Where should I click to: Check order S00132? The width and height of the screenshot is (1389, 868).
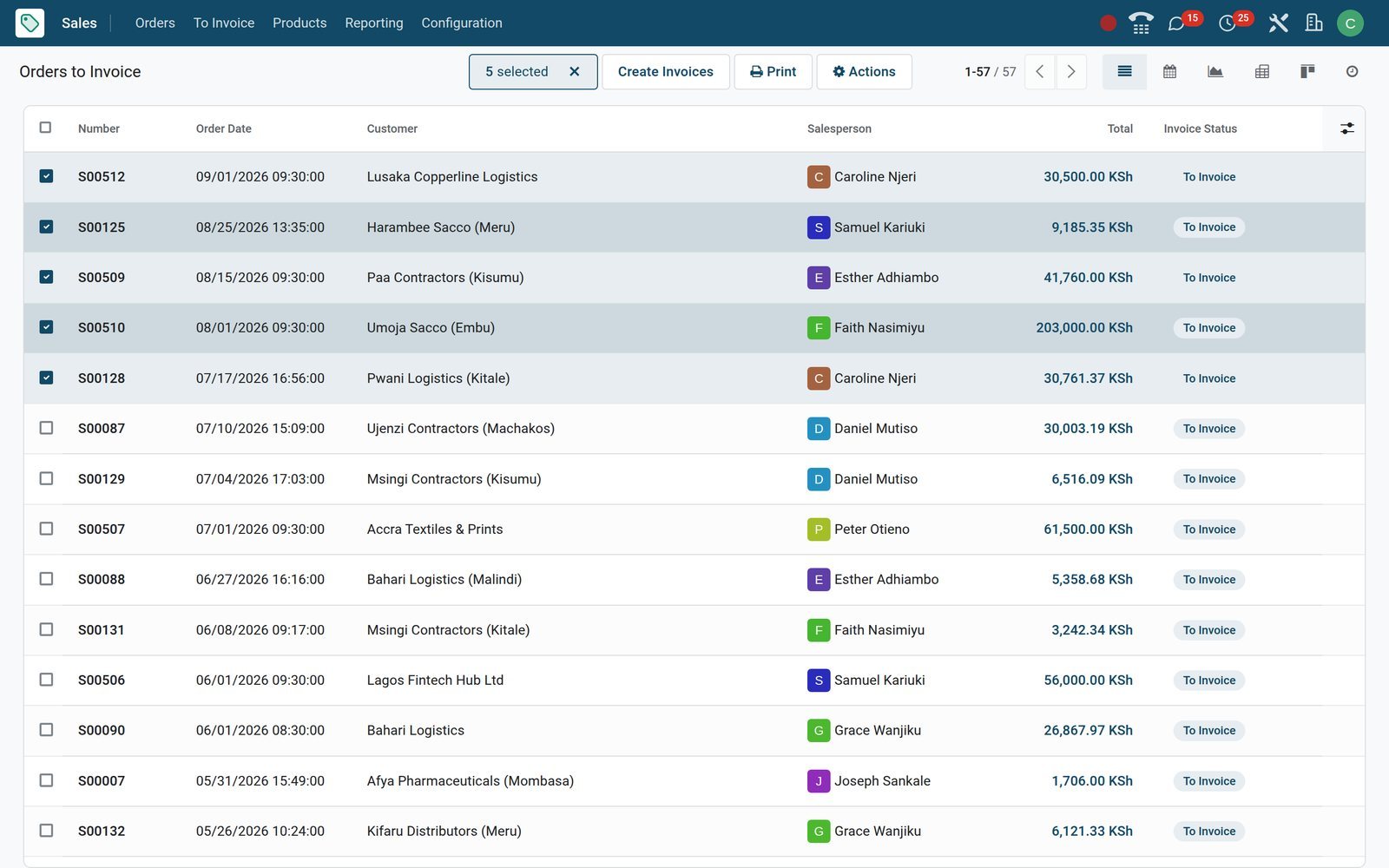47,831
